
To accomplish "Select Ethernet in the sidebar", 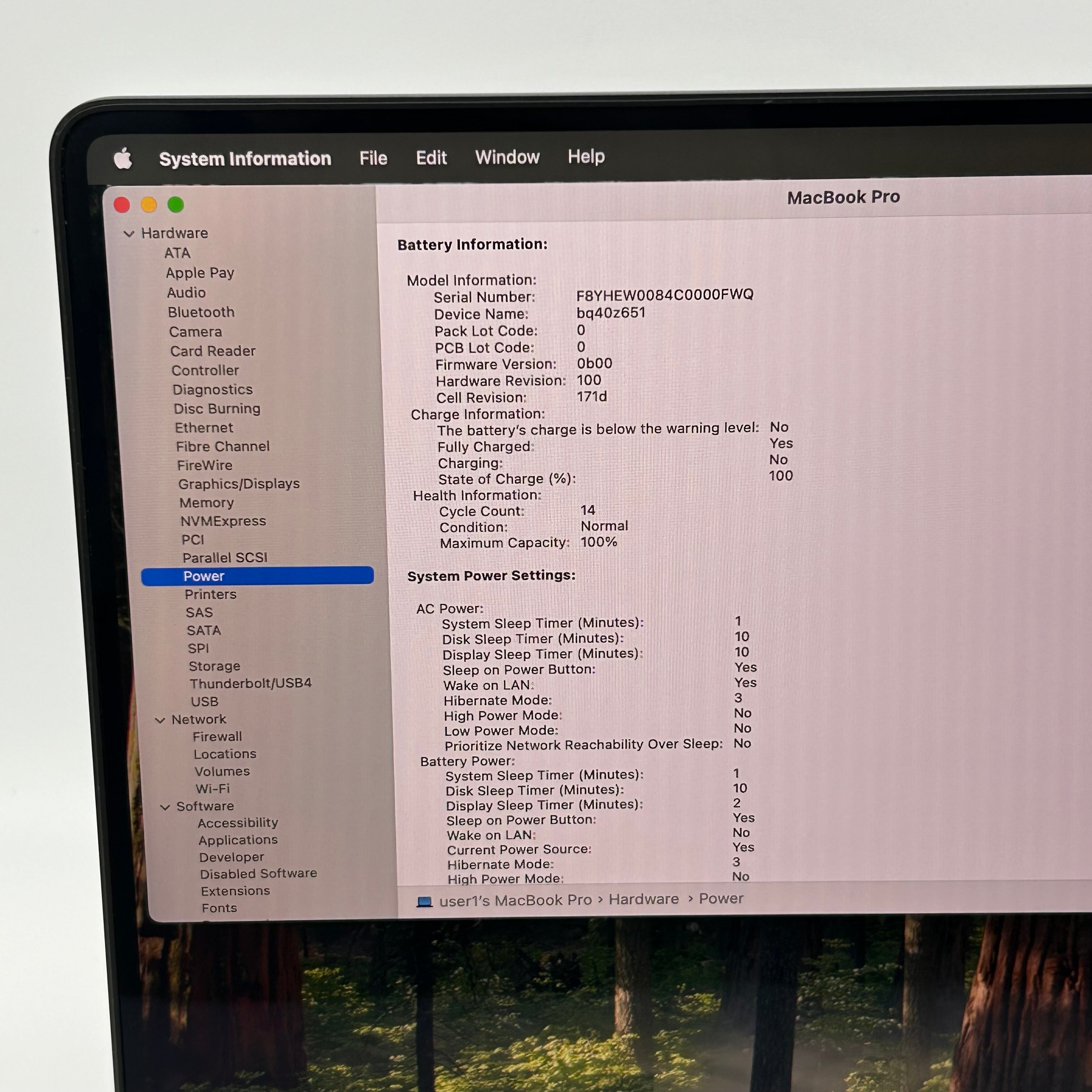I will [204, 428].
